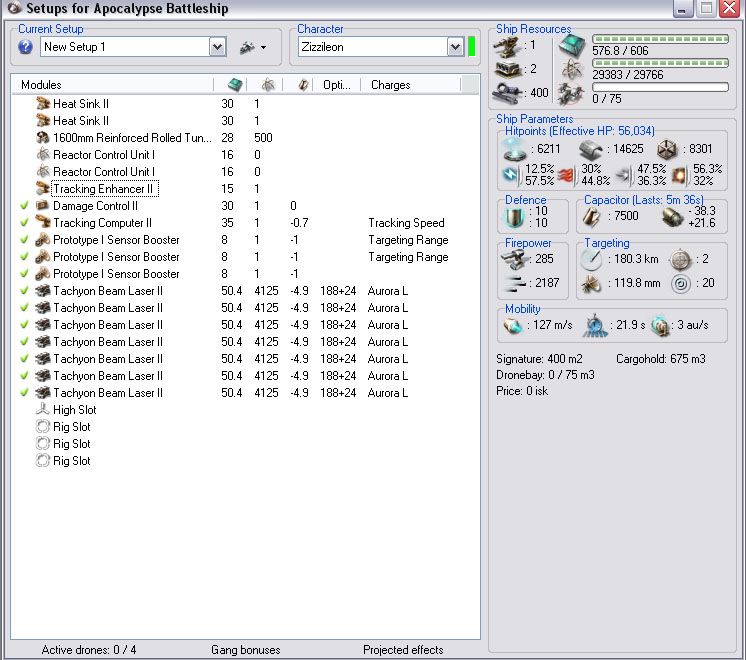This screenshot has width=746, height=660.
Task: Click the targeting range dial icon
Action: (591, 260)
